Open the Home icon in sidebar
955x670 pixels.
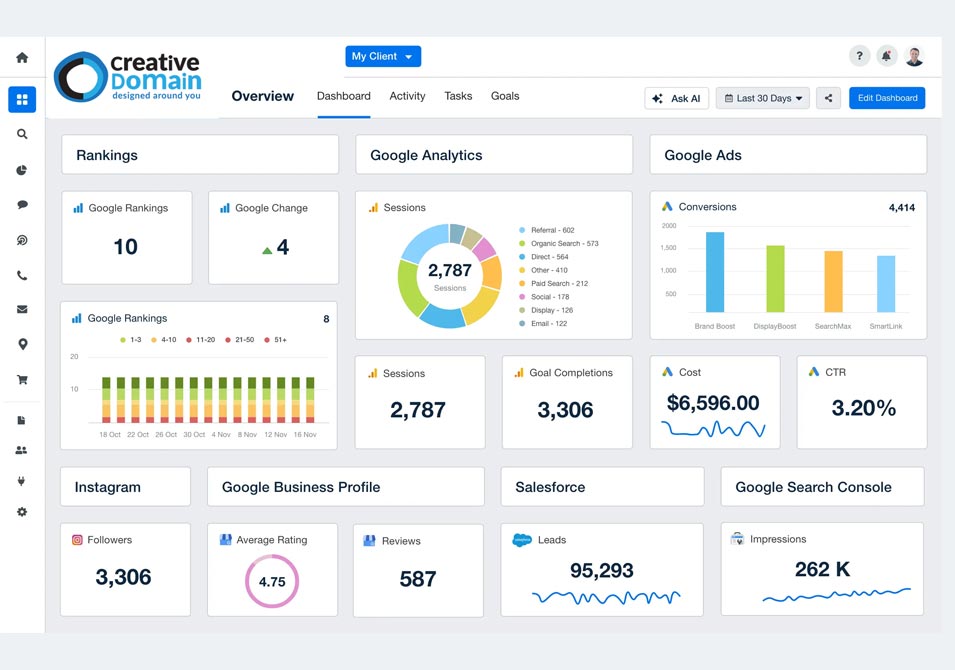tap(22, 57)
